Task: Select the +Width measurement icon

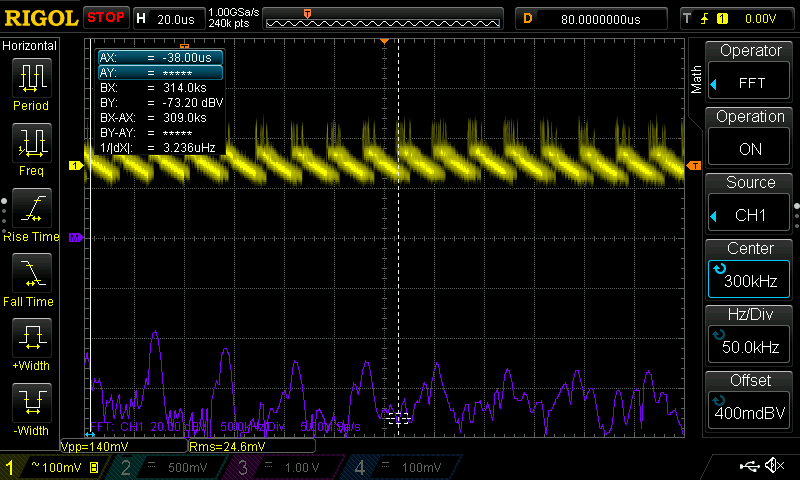Action: pyautogui.click(x=30, y=344)
